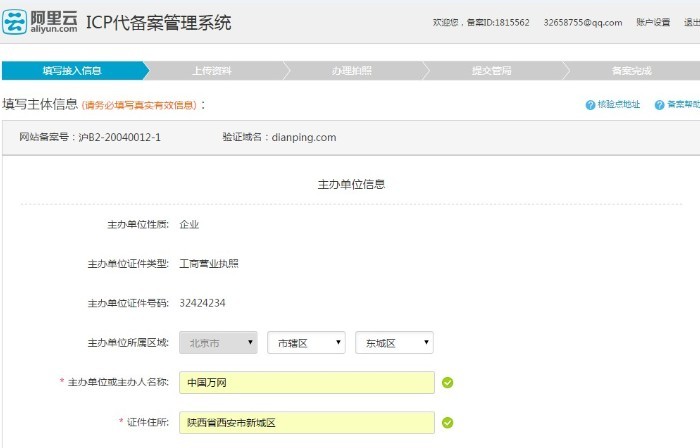Click the green checkmark next to 证件住所 field
This screenshot has width=700, height=448.
[448, 422]
